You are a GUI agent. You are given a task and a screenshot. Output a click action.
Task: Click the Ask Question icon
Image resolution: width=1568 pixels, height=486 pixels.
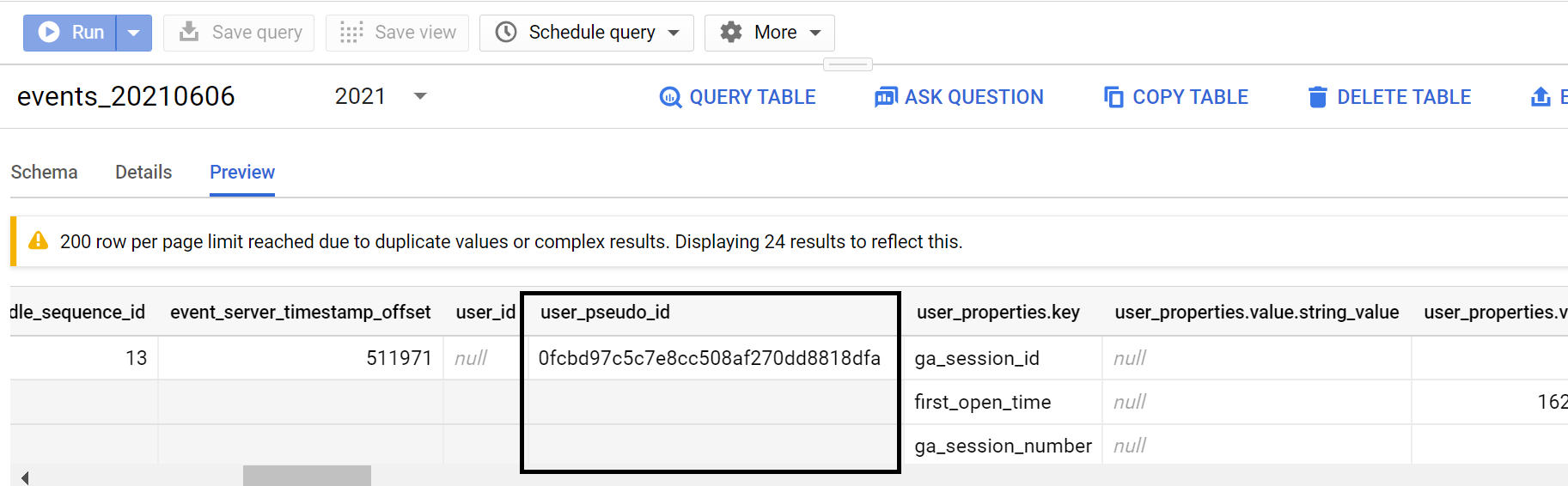pyautogui.click(x=886, y=97)
